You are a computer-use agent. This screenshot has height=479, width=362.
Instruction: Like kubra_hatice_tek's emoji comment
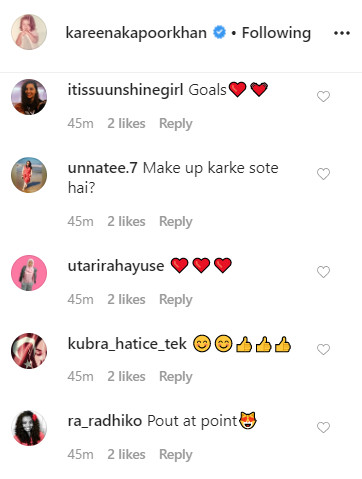point(323,350)
